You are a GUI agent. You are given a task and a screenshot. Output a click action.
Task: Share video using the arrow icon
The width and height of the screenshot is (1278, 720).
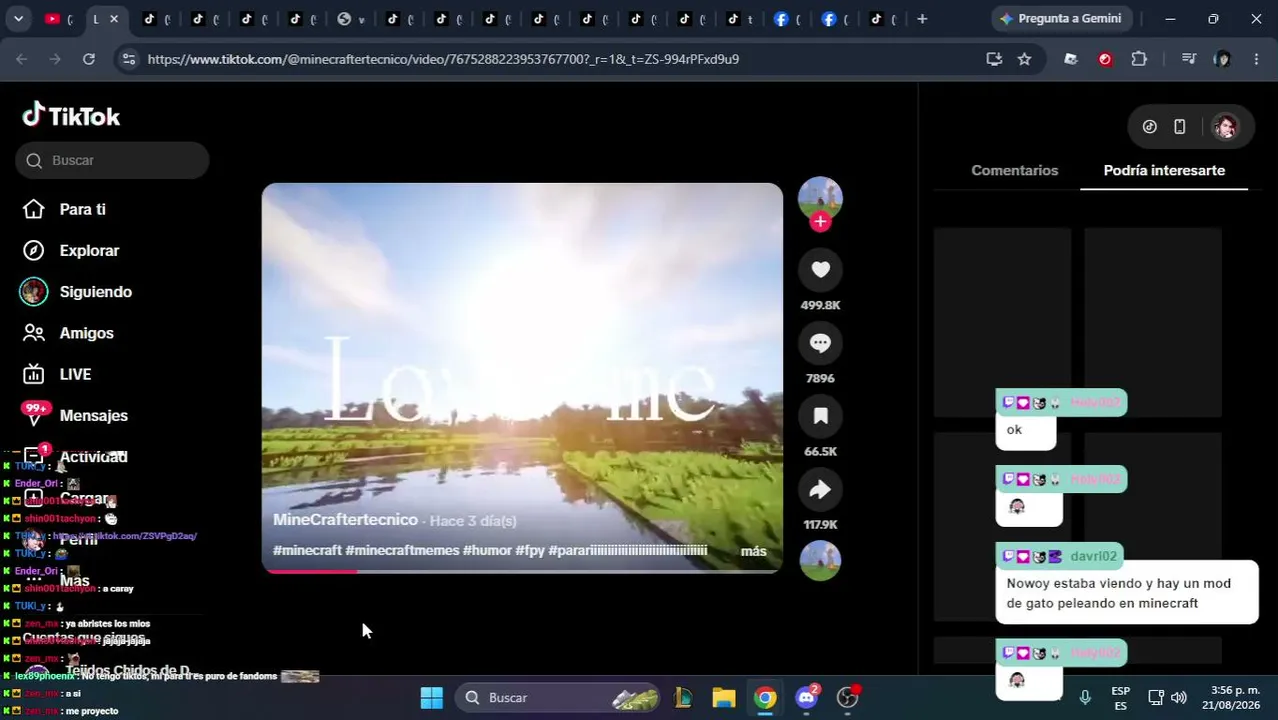click(x=820, y=489)
